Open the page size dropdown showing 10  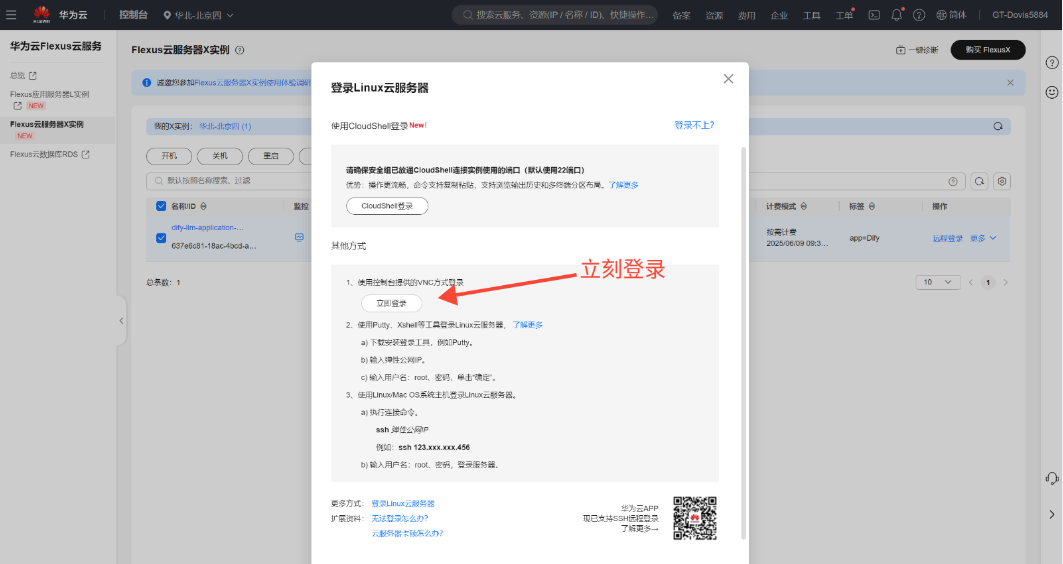point(938,283)
